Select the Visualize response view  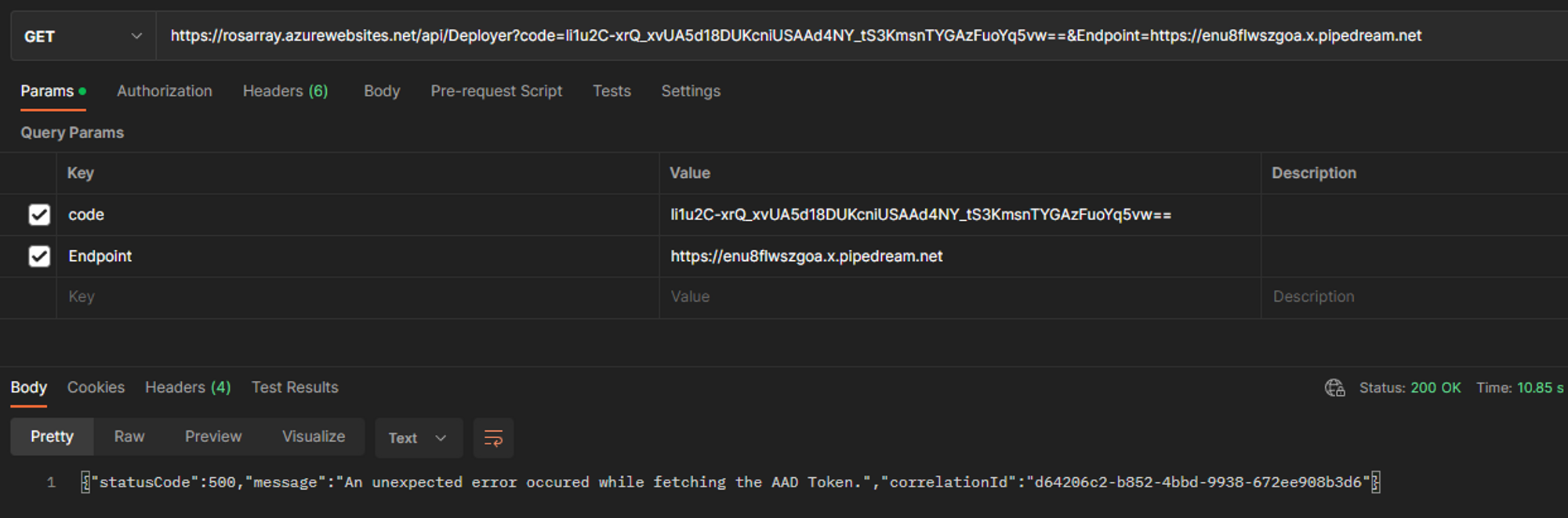tap(314, 436)
